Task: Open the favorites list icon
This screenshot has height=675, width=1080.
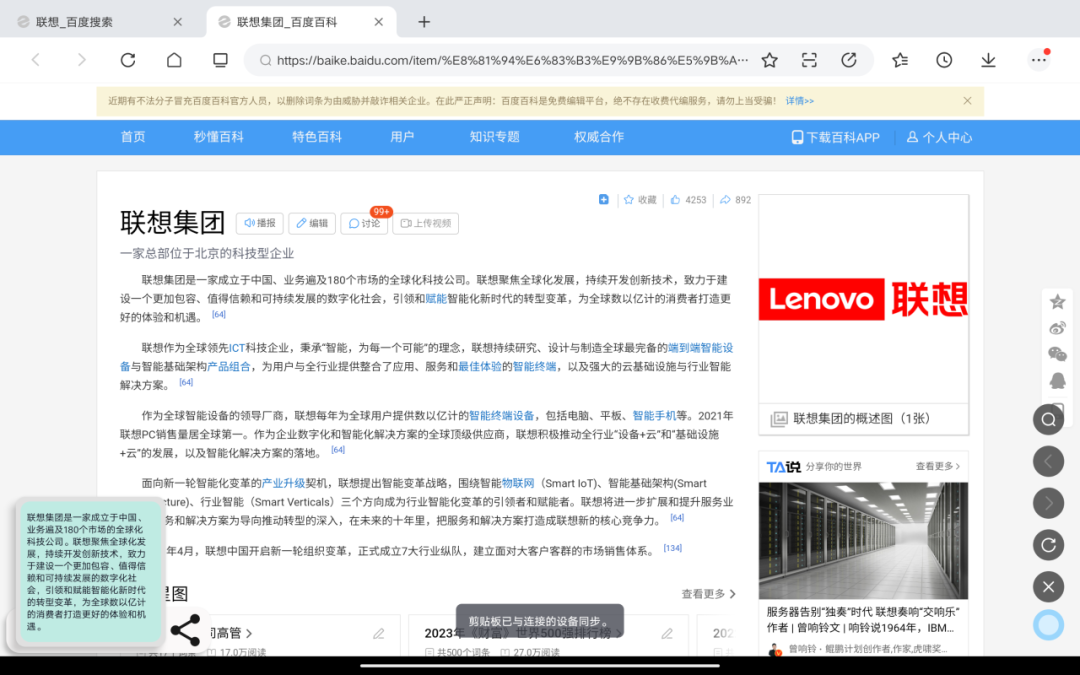Action: (x=900, y=61)
